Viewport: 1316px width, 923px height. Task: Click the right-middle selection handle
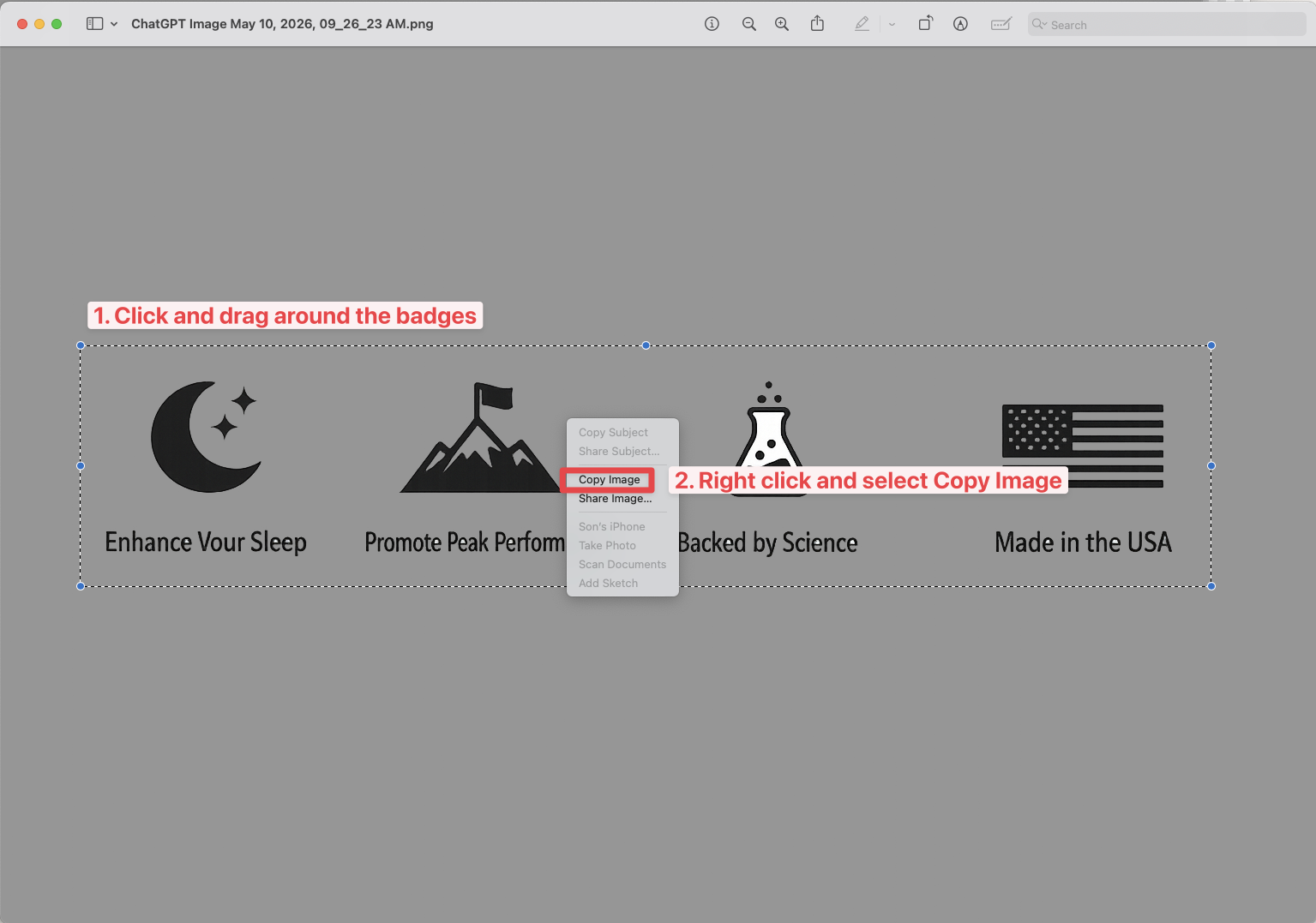click(x=1211, y=466)
